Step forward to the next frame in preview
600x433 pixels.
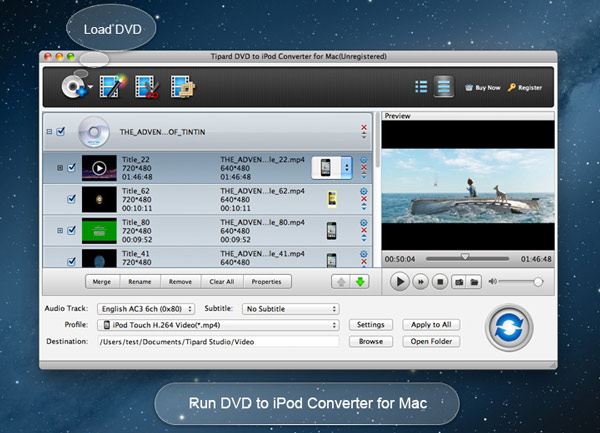(421, 282)
